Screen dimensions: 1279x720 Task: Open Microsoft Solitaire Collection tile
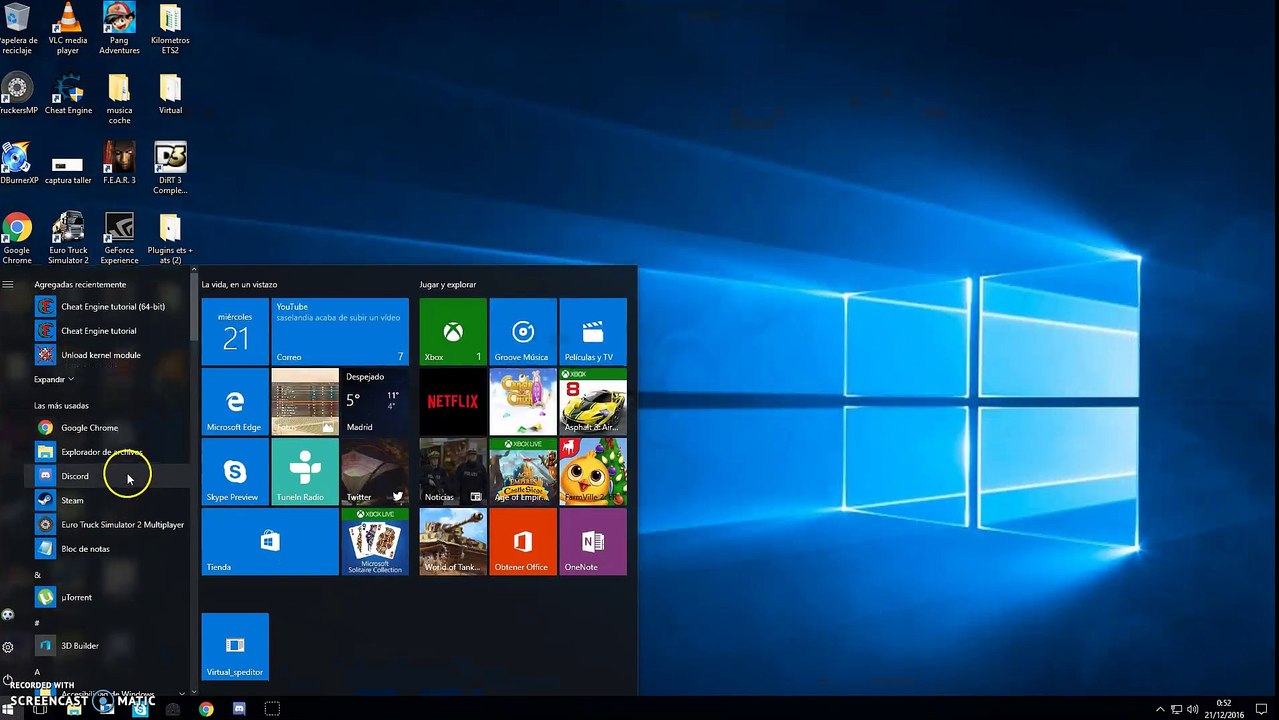pos(375,542)
